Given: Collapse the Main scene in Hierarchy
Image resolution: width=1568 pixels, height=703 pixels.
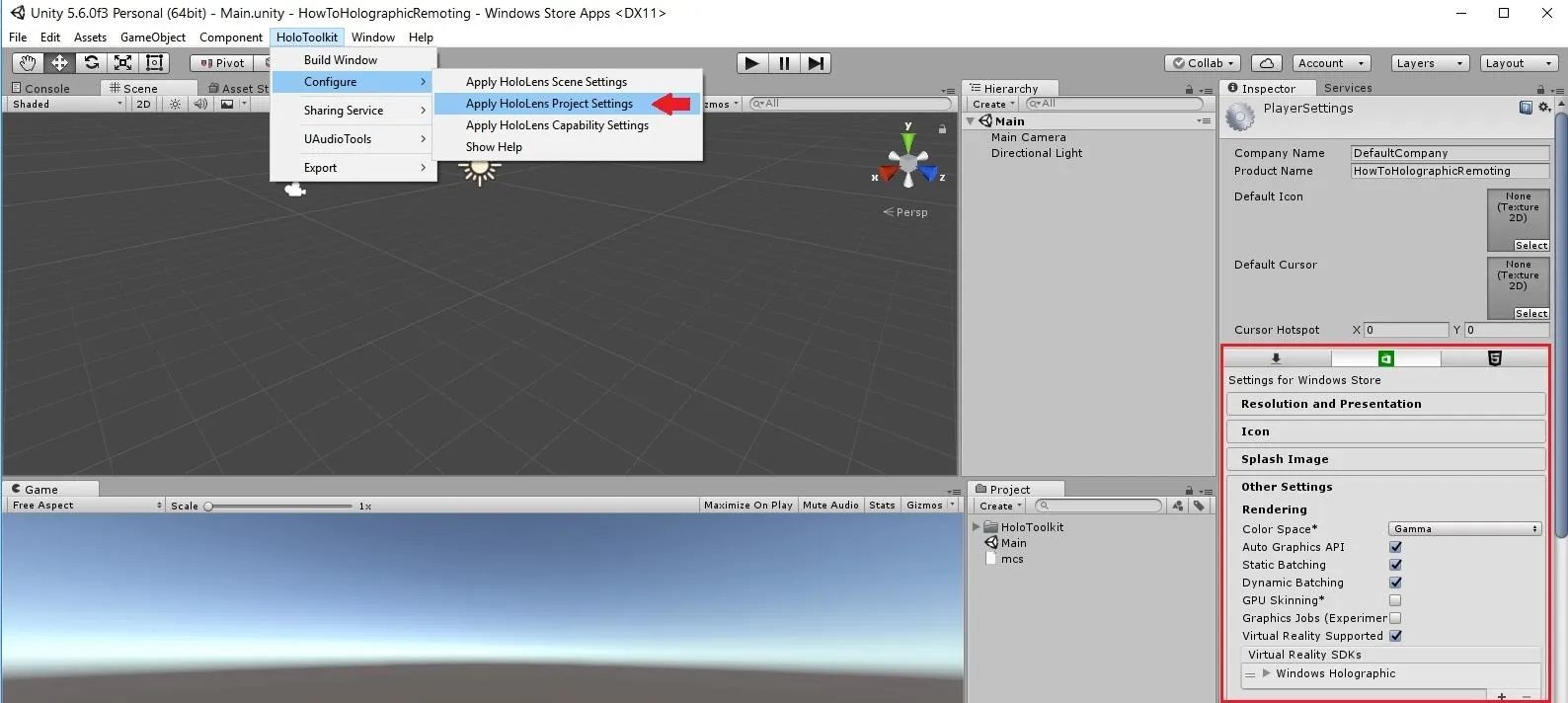Looking at the screenshot, I should (971, 121).
